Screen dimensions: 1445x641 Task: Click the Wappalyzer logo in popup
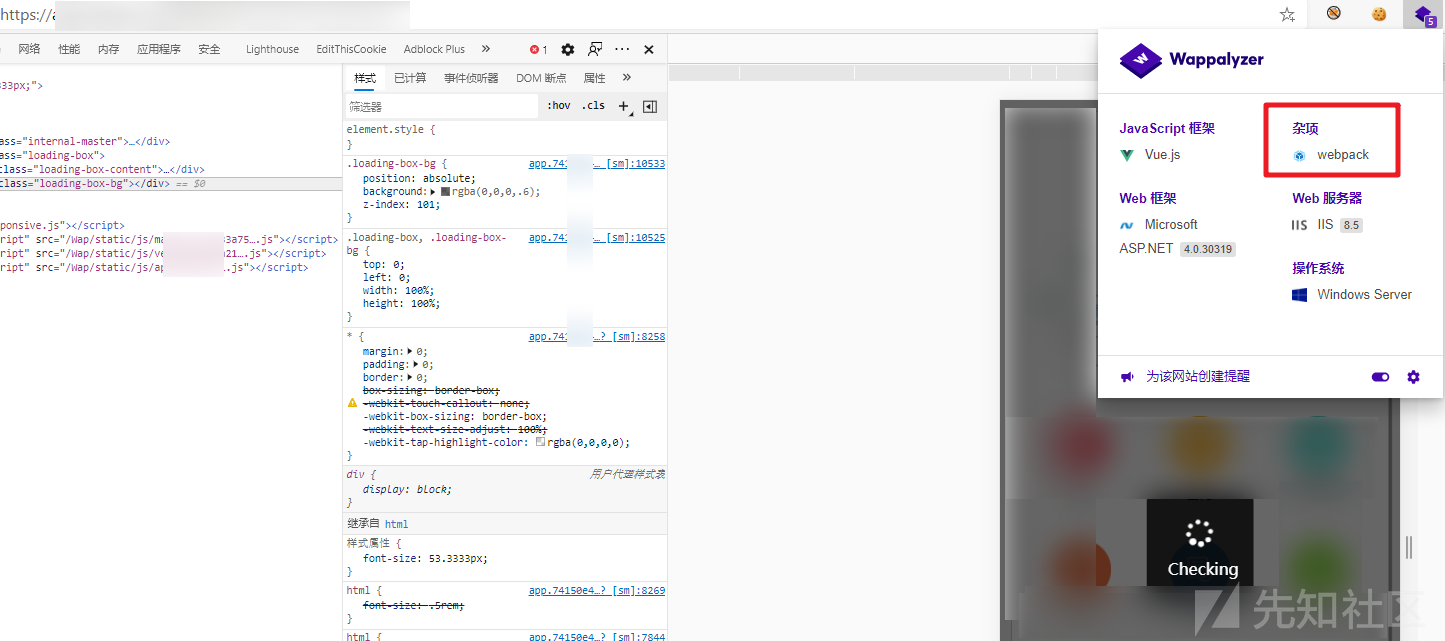point(1192,60)
